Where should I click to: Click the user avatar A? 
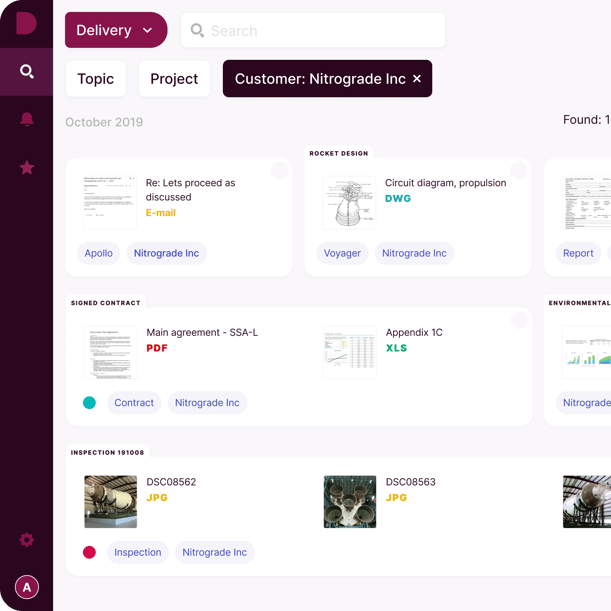(x=26, y=587)
